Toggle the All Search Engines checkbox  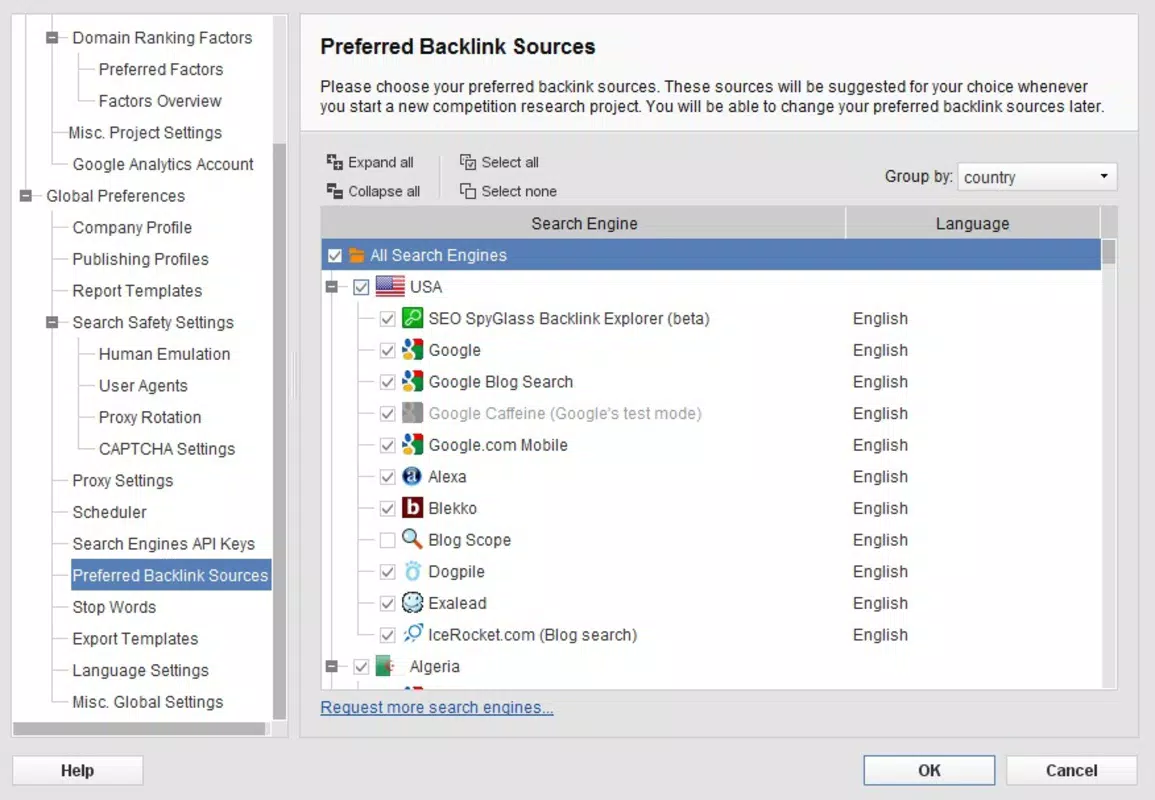point(334,256)
